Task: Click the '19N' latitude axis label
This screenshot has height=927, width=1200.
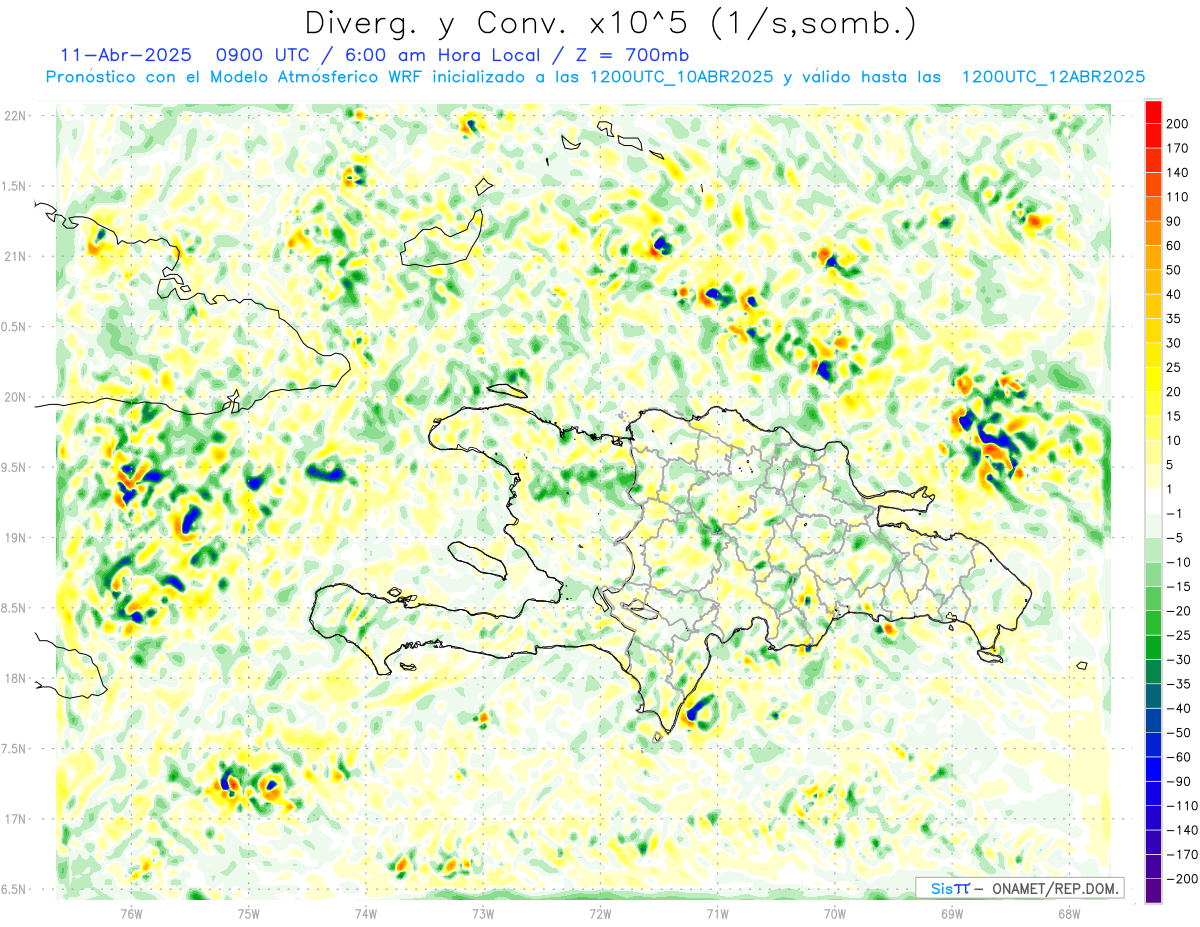Action: click(15, 538)
